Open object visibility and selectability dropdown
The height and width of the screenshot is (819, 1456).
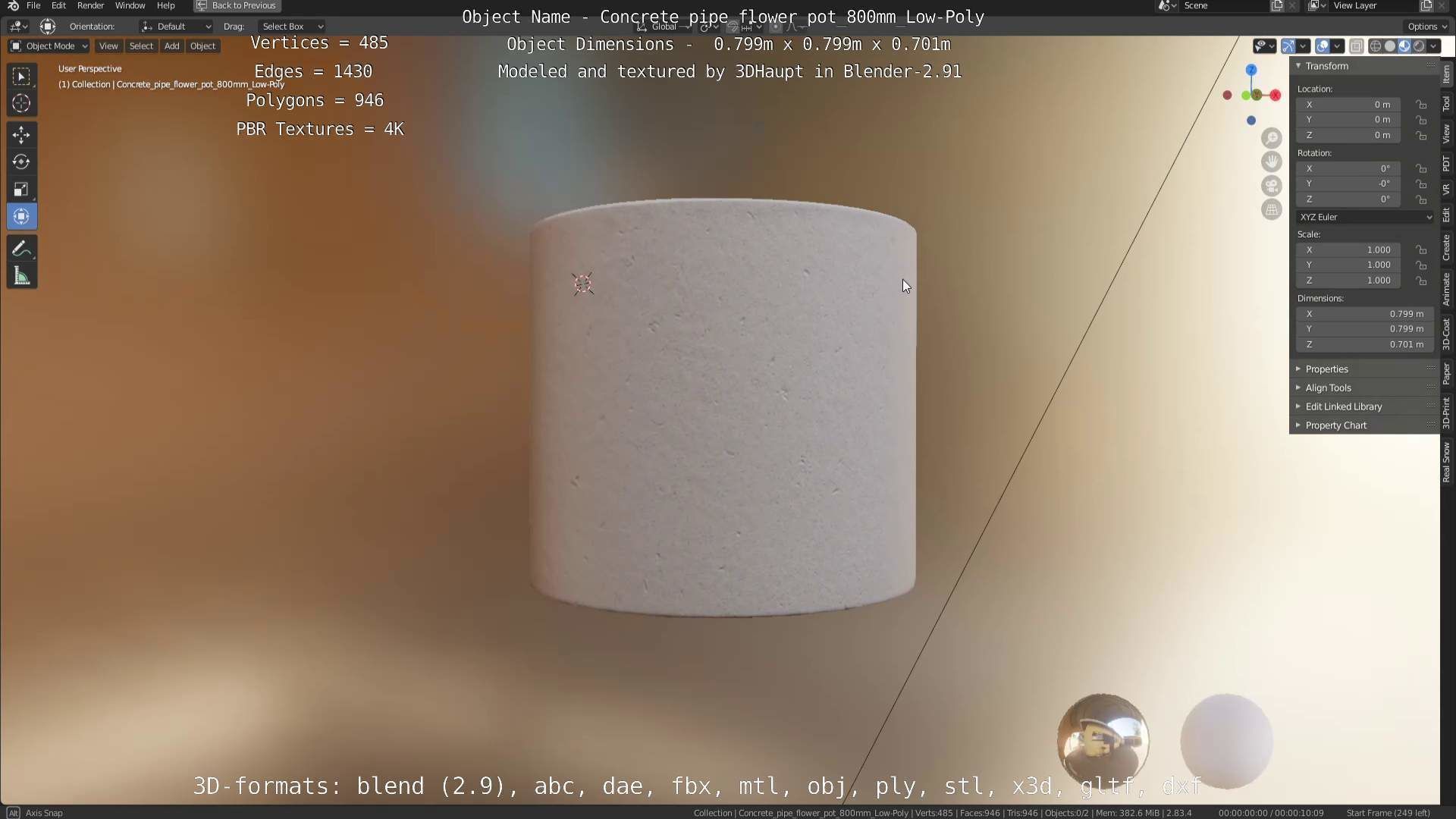click(x=1264, y=46)
